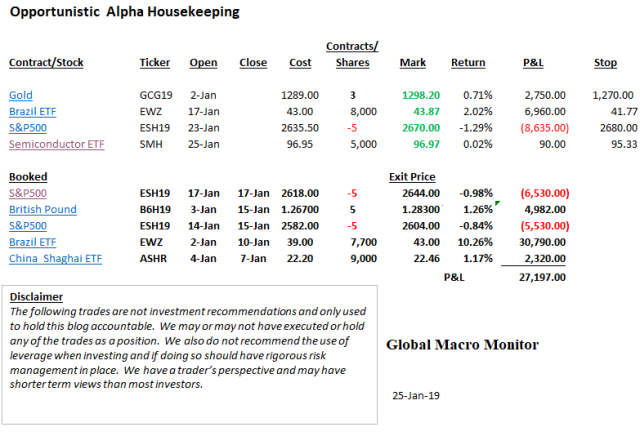Click the Exit Price heading
This screenshot has width=640, height=436.
tap(411, 176)
